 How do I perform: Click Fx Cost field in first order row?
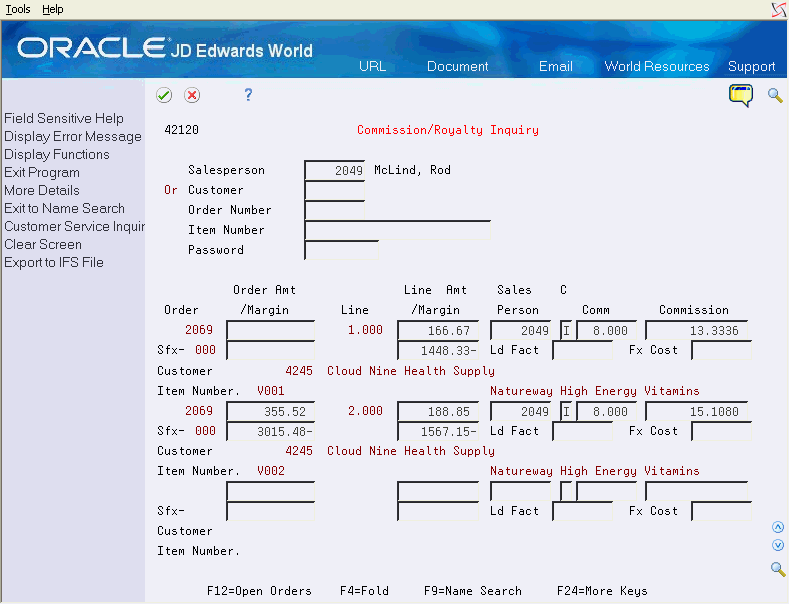[722, 351]
